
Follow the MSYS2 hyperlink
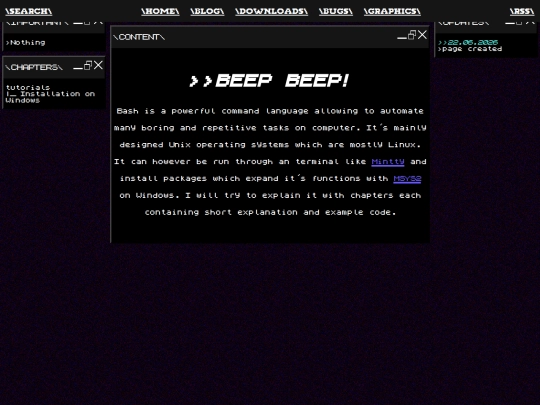pos(407,179)
